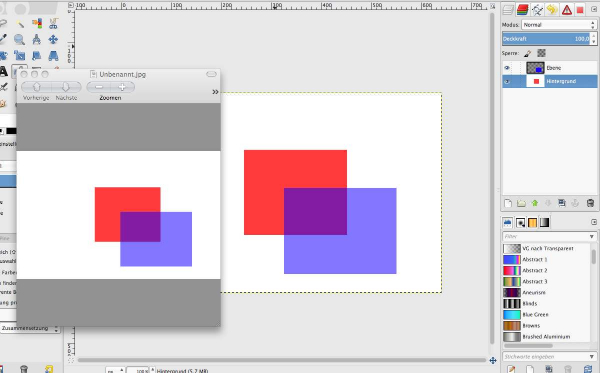The image size is (600, 373).
Task: Delete the selected layer
Action: (590, 203)
